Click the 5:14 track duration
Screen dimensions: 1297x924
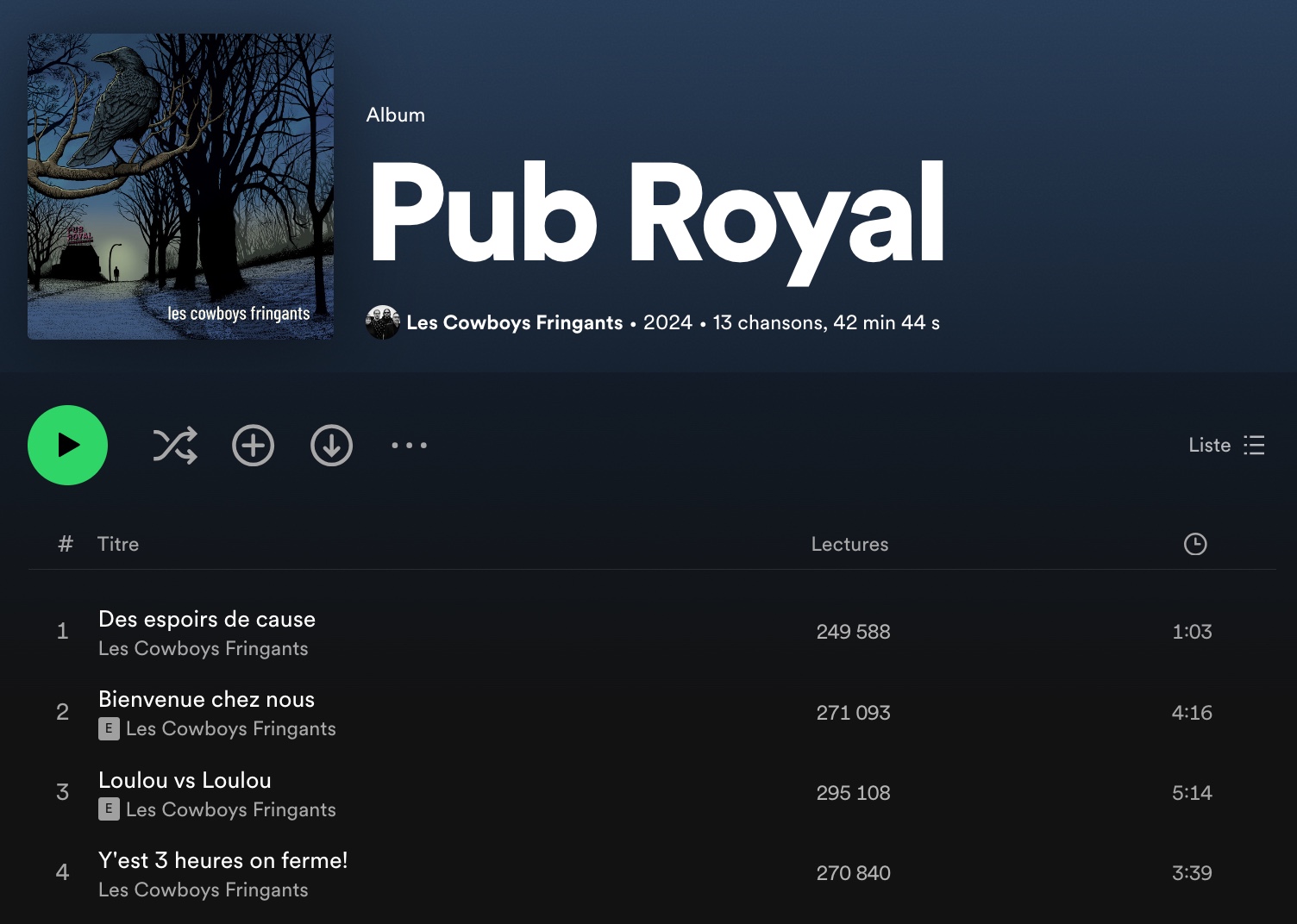(1192, 793)
